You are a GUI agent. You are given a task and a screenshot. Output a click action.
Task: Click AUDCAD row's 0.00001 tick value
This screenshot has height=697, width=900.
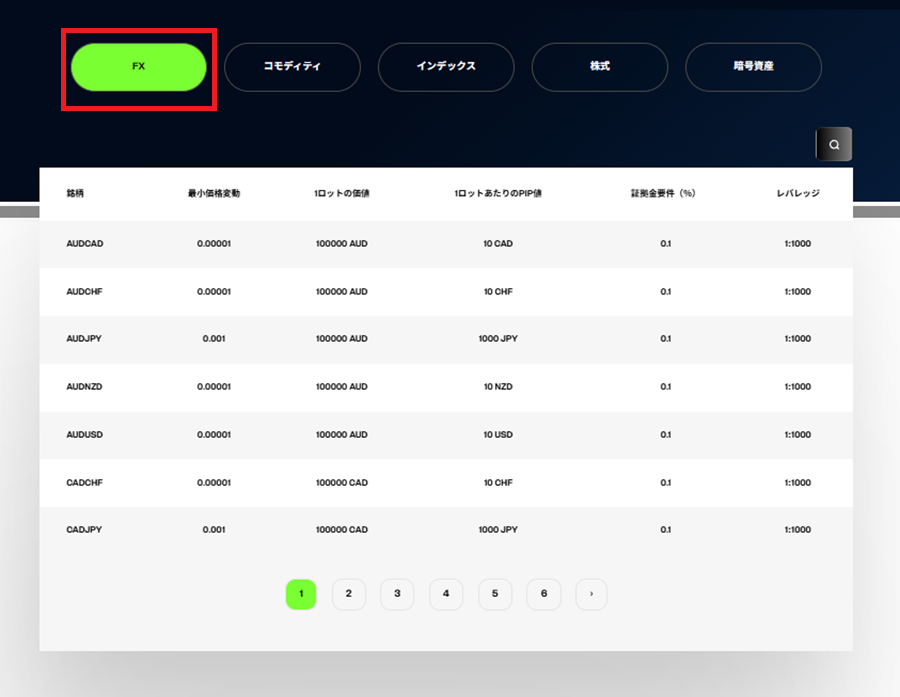tap(214, 243)
